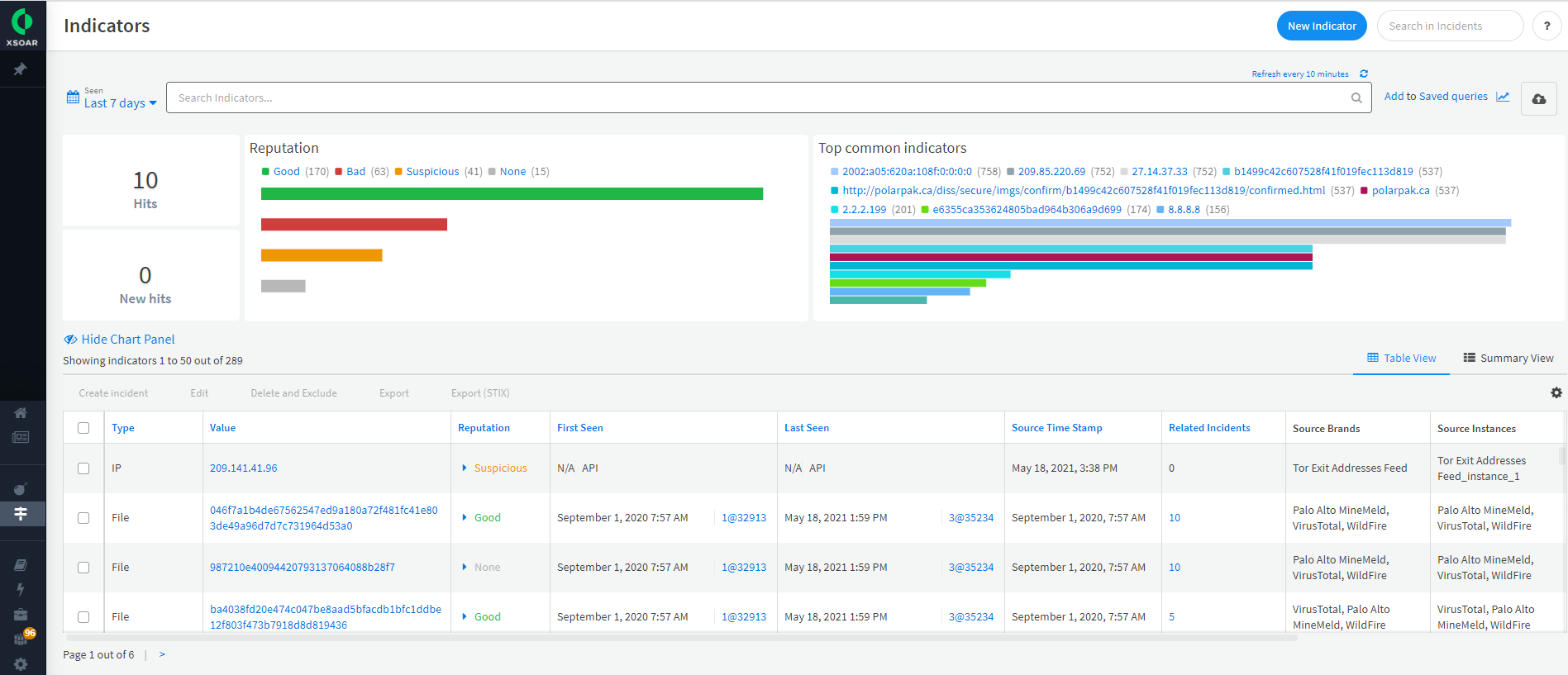Open table settings gear icon
Screen dimensions: 1568x675
[x=1556, y=393]
